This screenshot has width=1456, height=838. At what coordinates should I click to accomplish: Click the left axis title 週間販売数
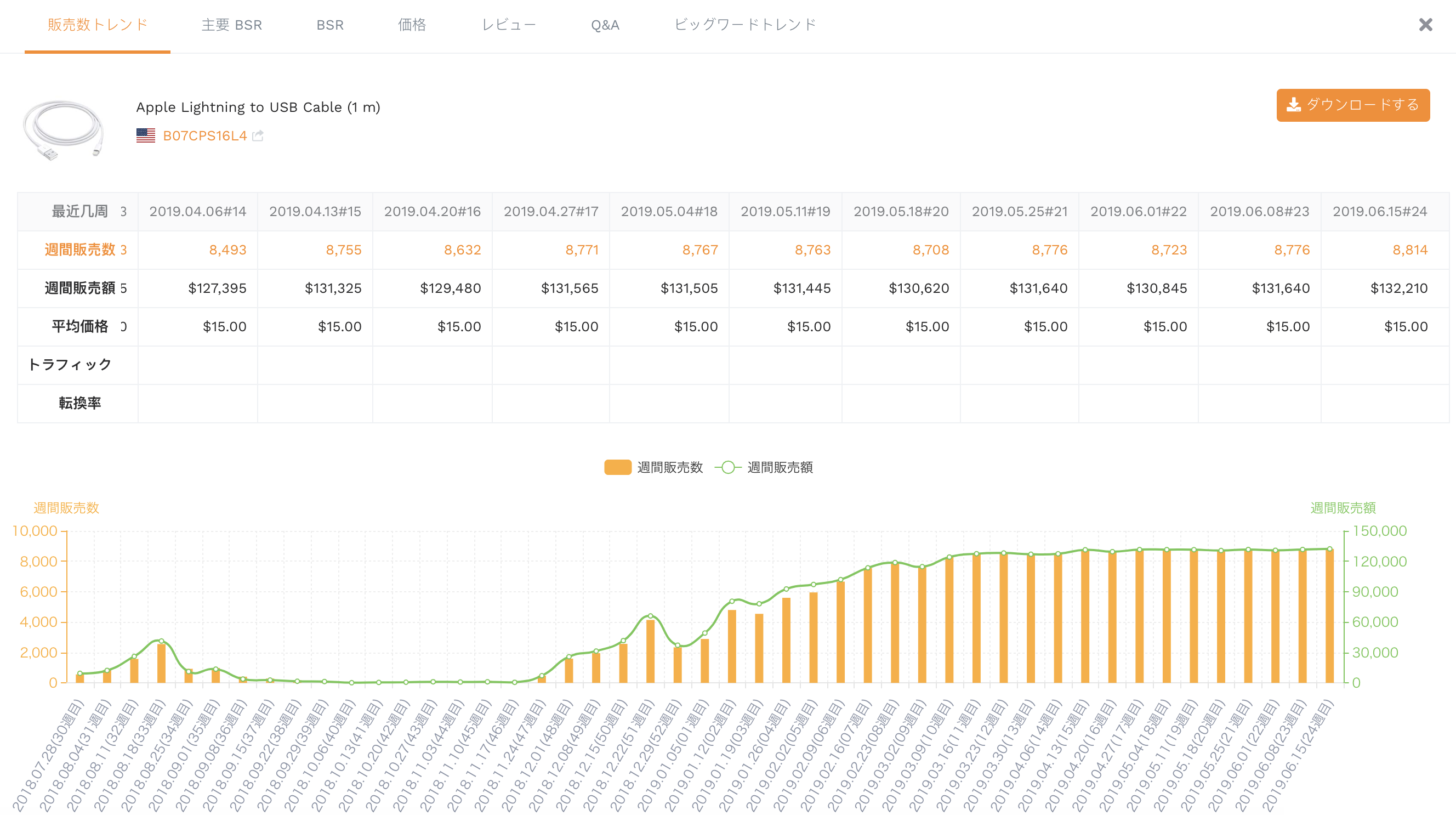66,508
